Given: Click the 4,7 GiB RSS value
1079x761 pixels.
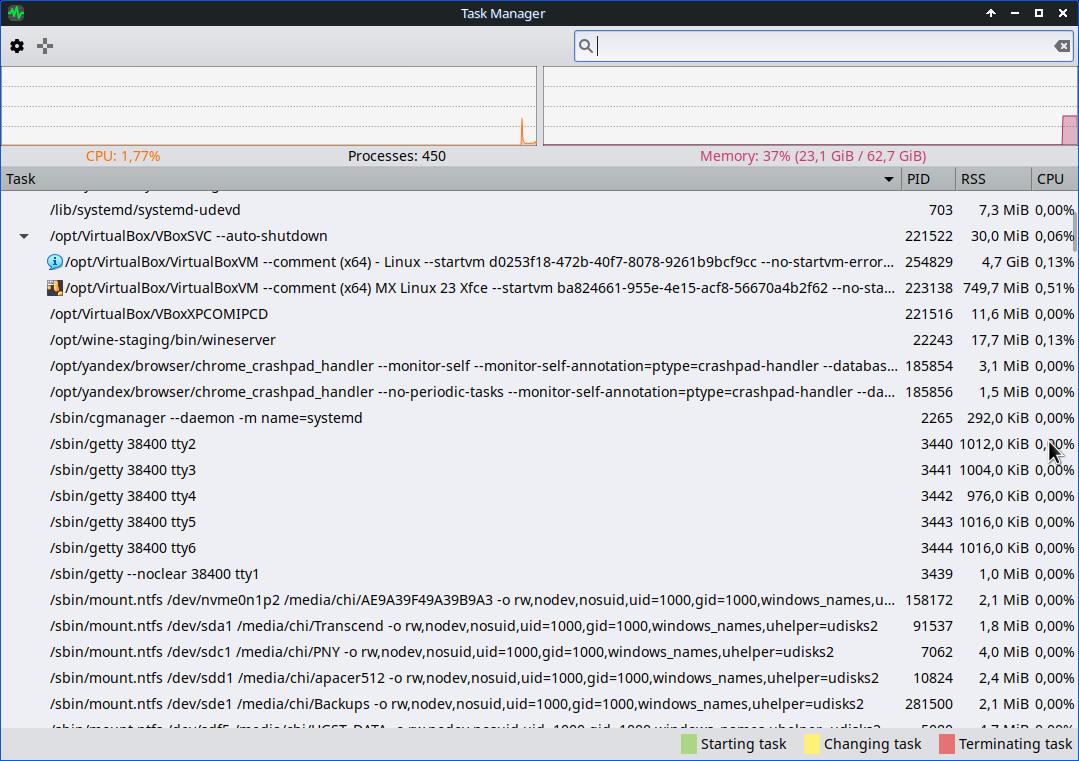Looking at the screenshot, I should [x=1005, y=262].
